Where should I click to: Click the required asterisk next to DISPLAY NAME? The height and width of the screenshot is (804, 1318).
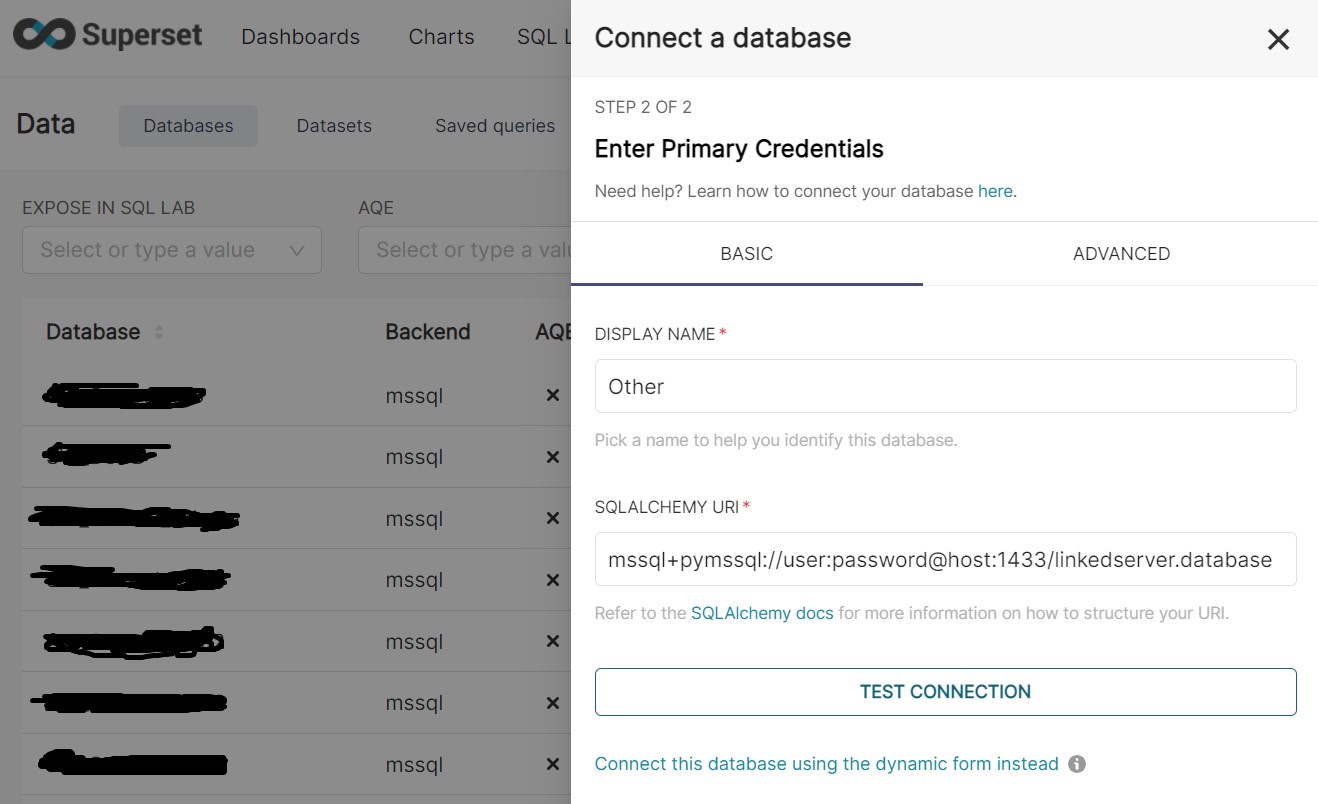tap(722, 330)
